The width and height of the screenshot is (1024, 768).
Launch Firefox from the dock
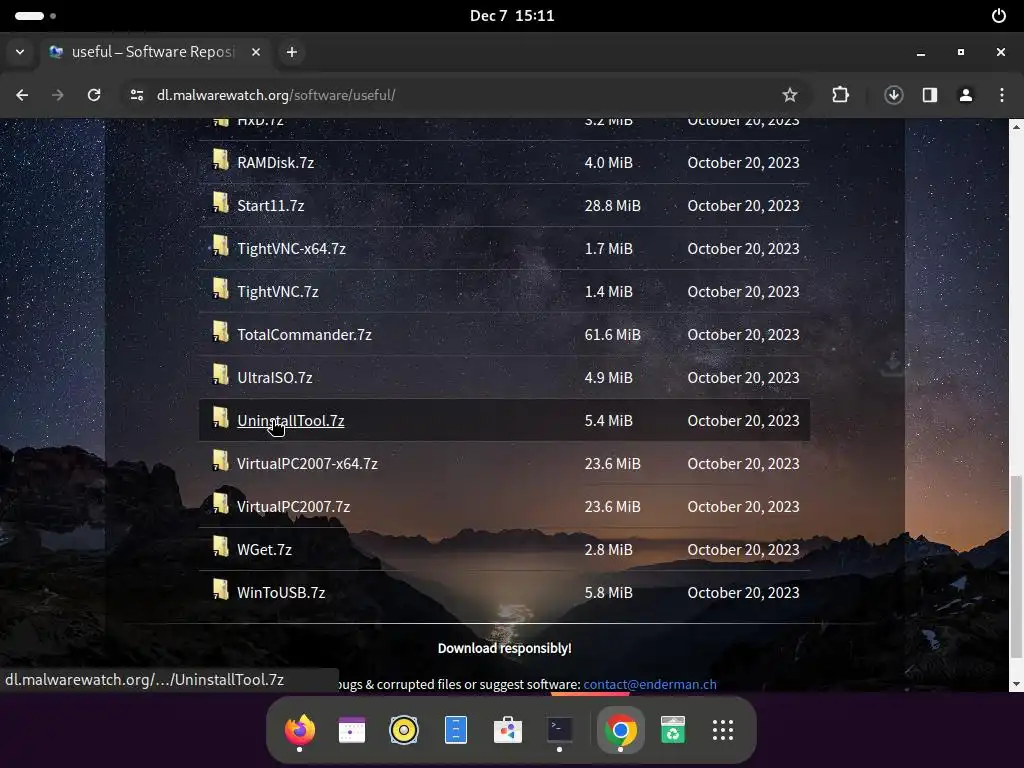tap(300, 729)
